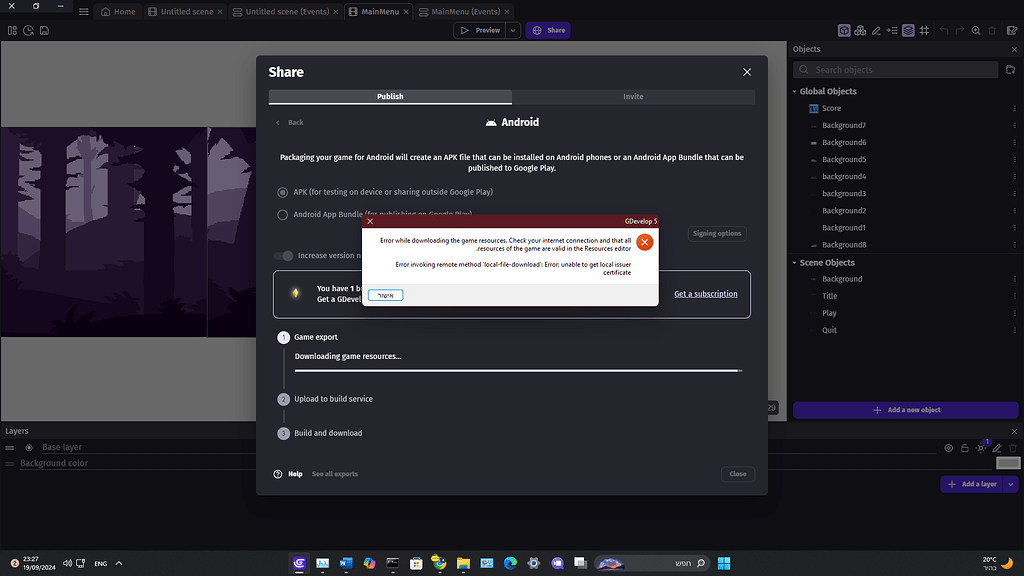This screenshot has height=576, width=1024.
Task: Switch to the Invite tab
Action: point(633,97)
